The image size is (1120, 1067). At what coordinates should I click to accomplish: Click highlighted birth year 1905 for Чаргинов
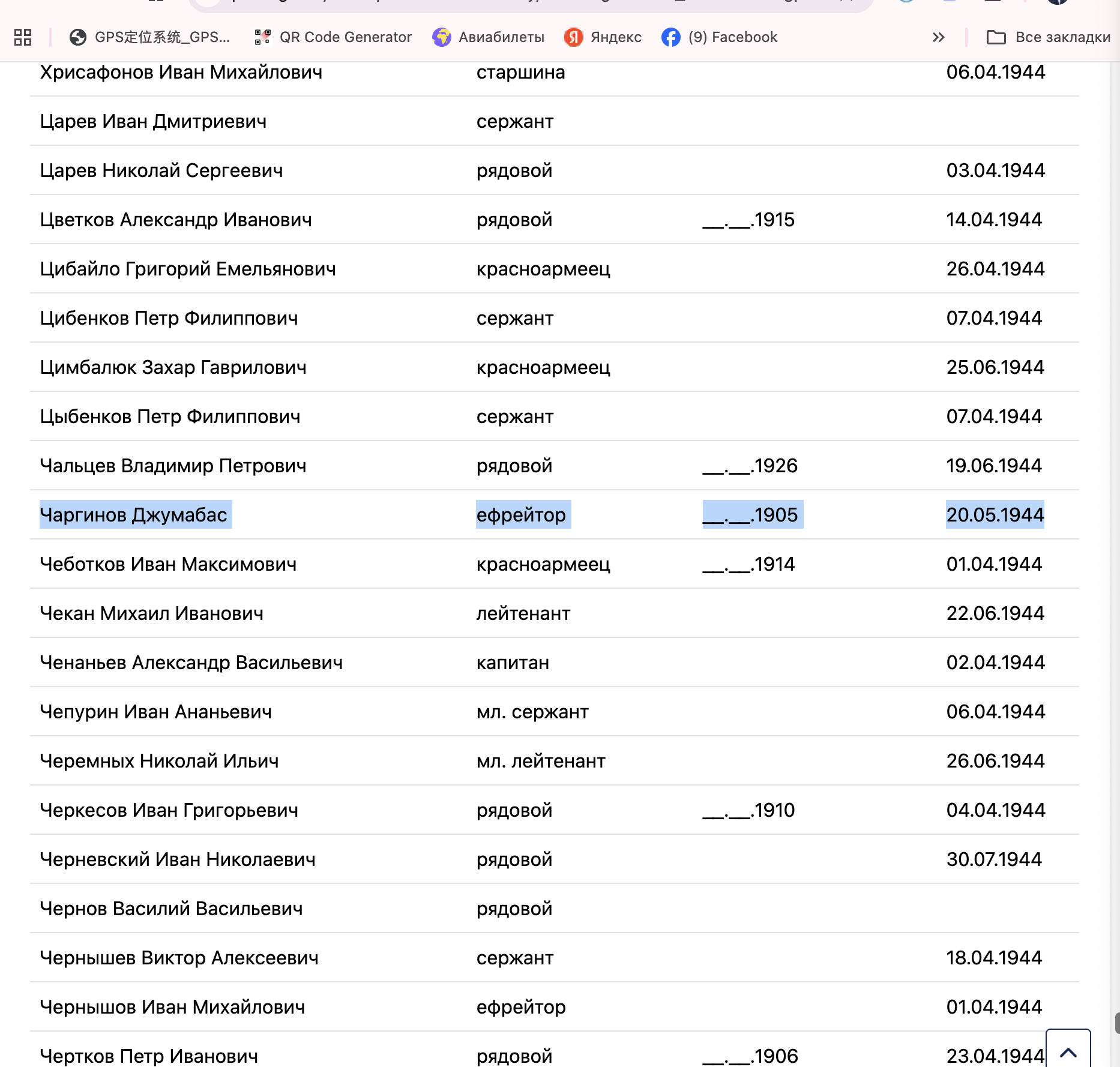pyautogui.click(x=750, y=515)
